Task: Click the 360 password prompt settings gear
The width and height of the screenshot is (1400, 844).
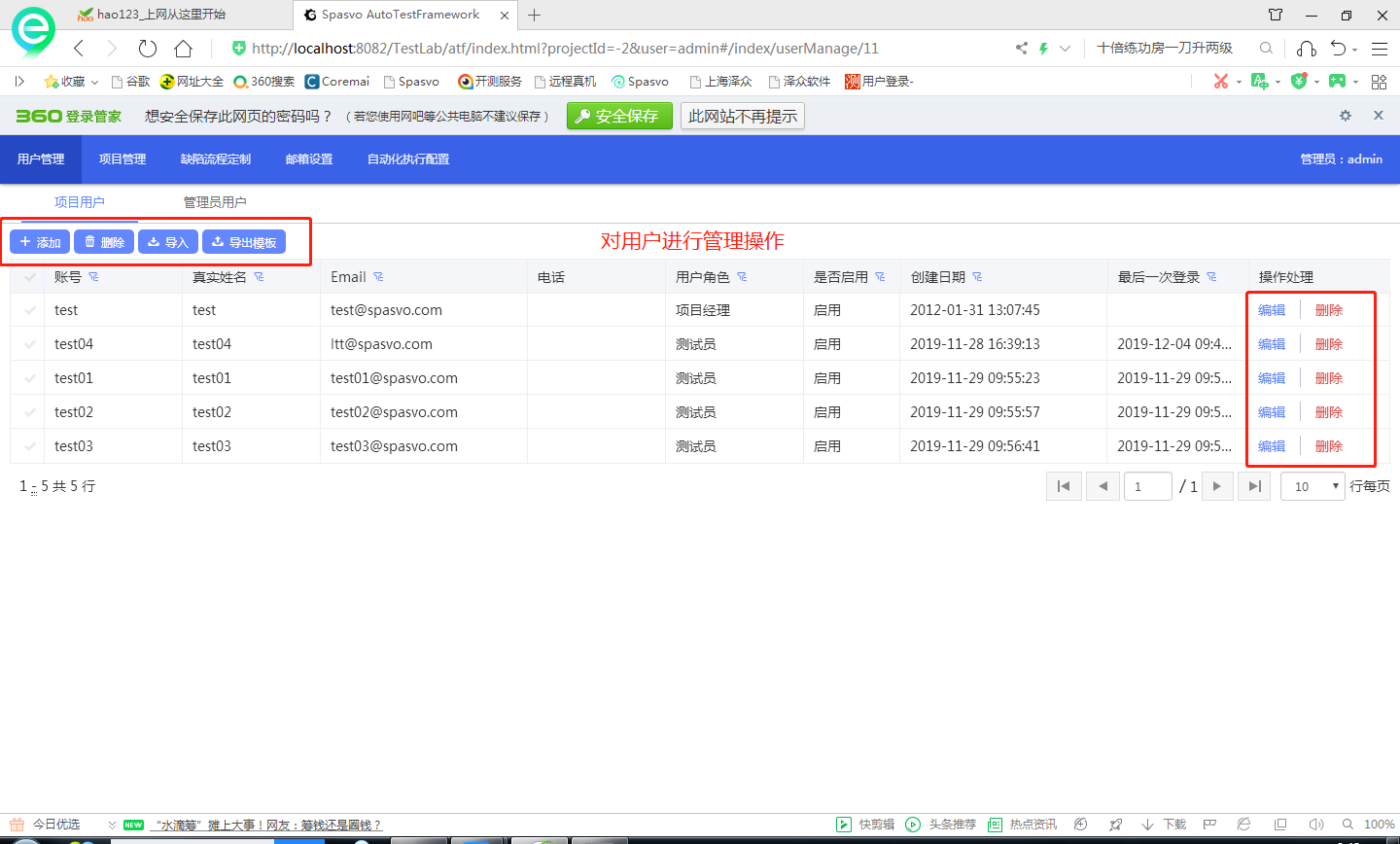Action: (x=1346, y=116)
